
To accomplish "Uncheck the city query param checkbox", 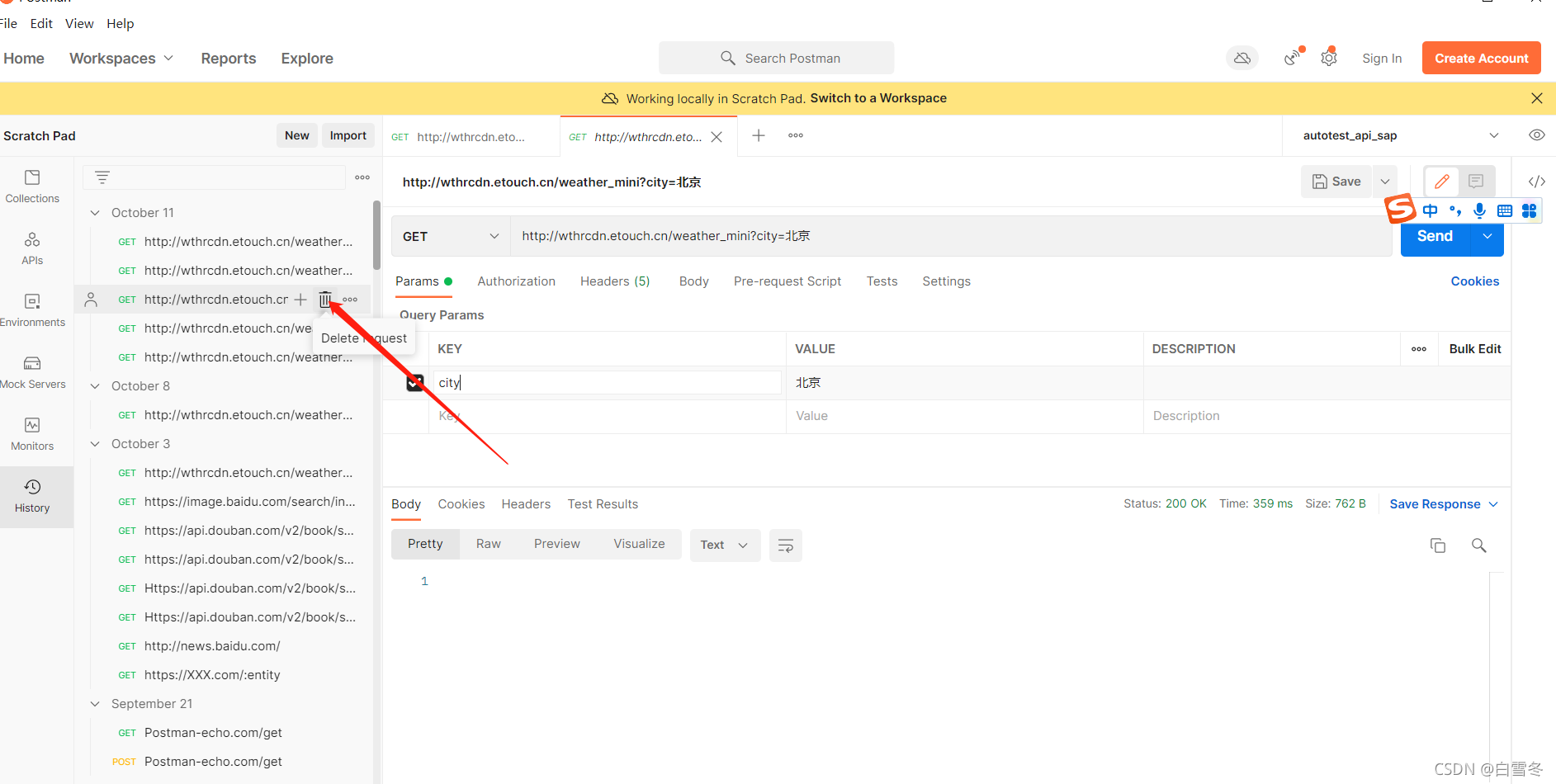I will (x=415, y=383).
